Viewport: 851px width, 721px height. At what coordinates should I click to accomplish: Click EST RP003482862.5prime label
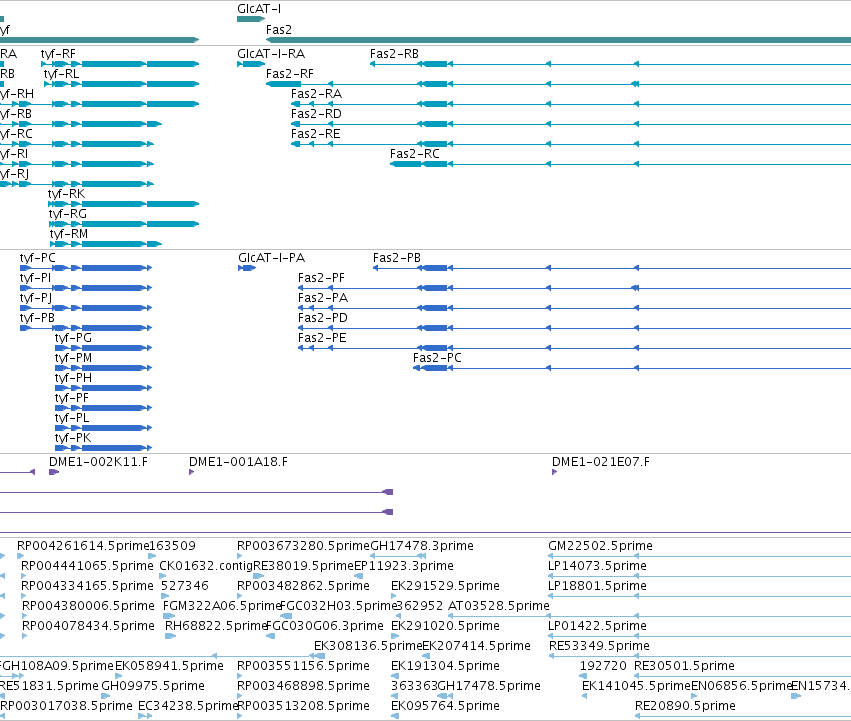tap(303, 586)
